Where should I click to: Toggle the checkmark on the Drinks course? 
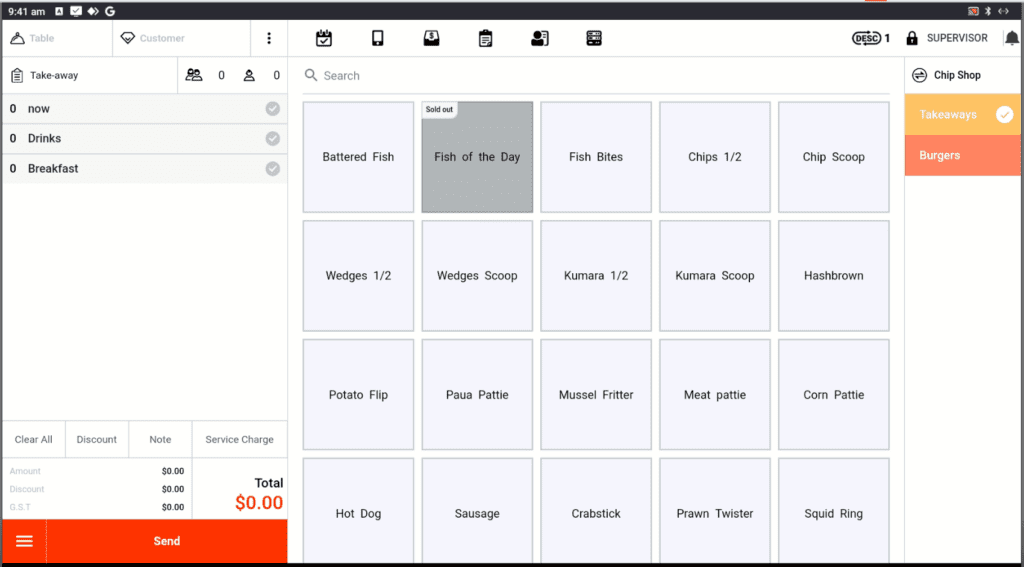tap(272, 139)
